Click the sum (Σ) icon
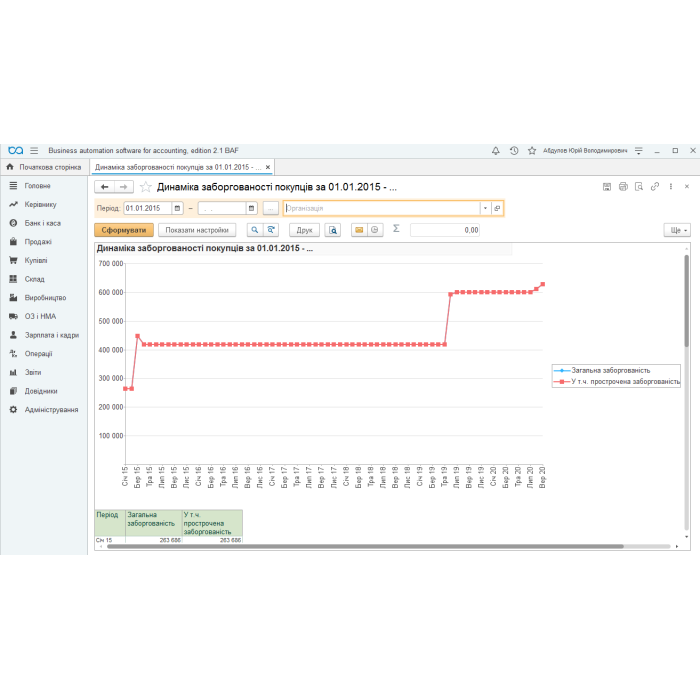 (396, 229)
